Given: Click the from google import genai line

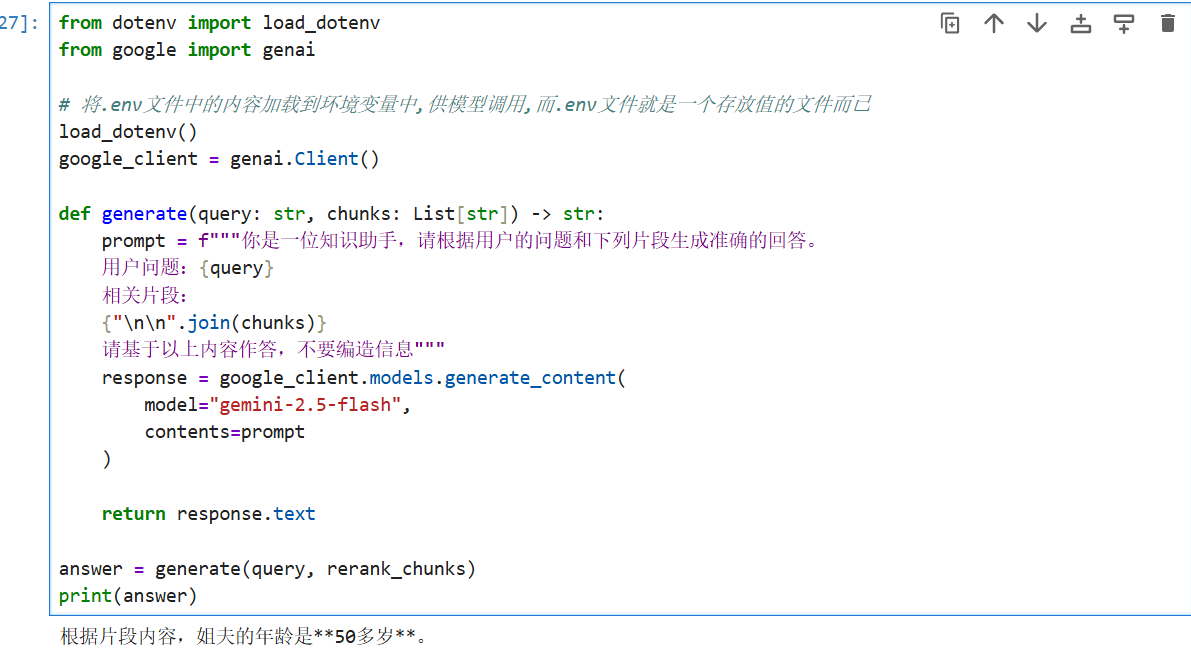Looking at the screenshot, I should [187, 50].
